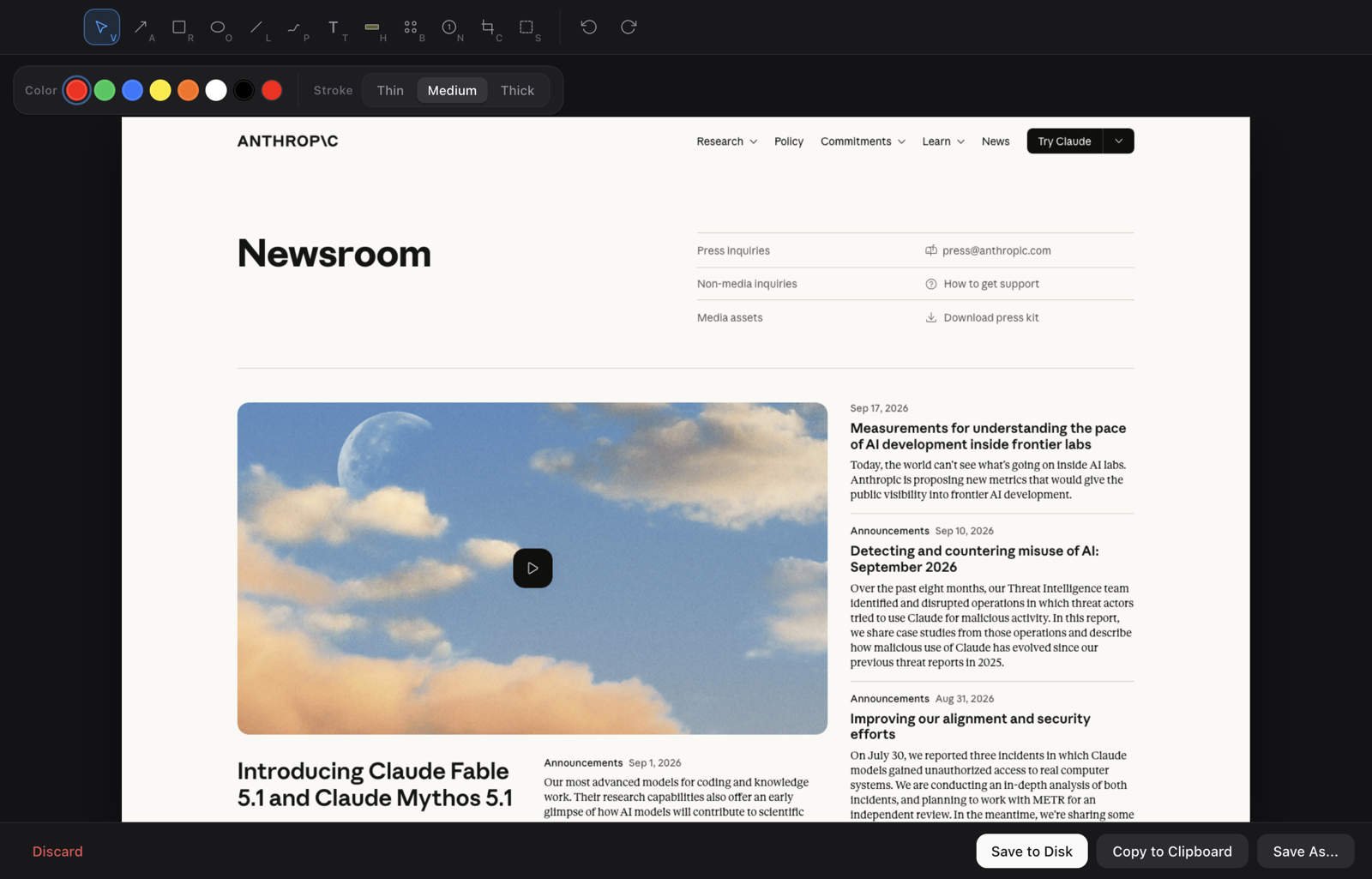Click the Anthropic logo on the page

tap(287, 141)
